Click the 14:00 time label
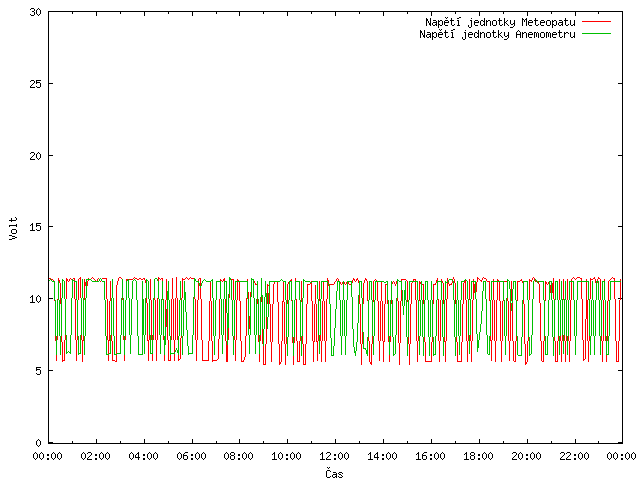The width and height of the screenshot is (640, 480). pos(383,456)
